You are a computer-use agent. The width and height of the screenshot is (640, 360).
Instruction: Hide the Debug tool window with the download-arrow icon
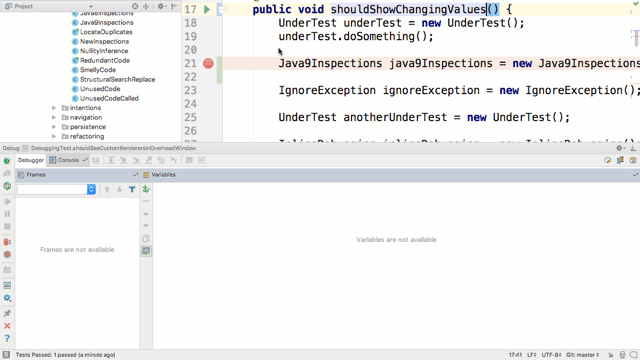click(x=633, y=148)
